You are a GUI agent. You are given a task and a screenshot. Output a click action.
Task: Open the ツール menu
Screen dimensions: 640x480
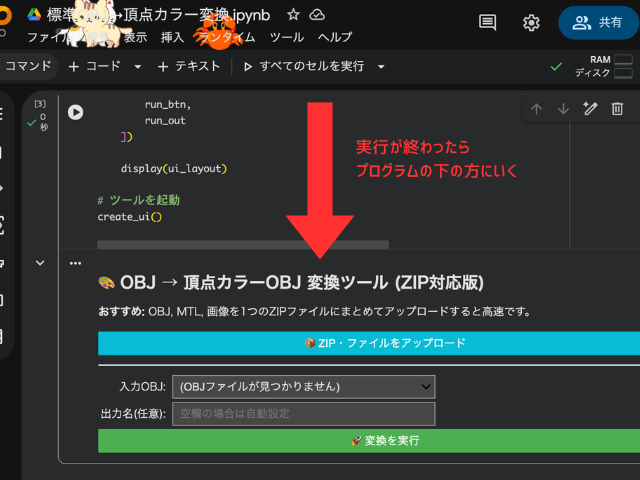(x=287, y=37)
